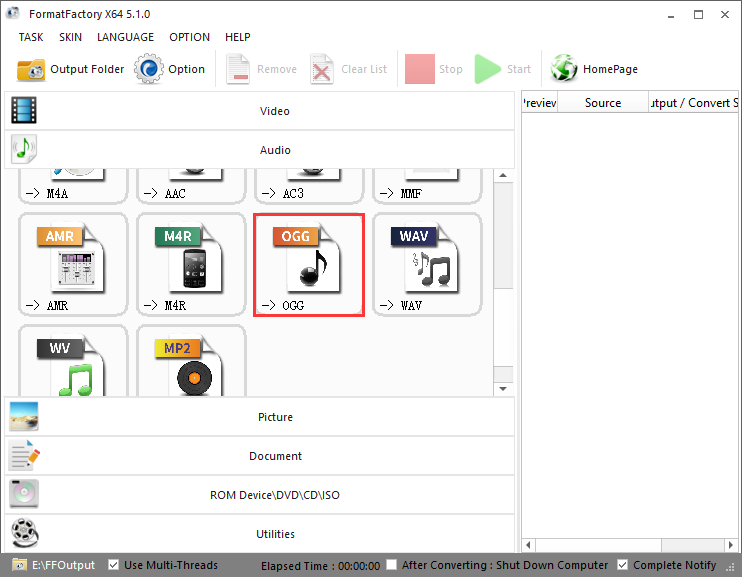Click the Output / Convert State column header
This screenshot has width=742, height=577.
point(693,103)
